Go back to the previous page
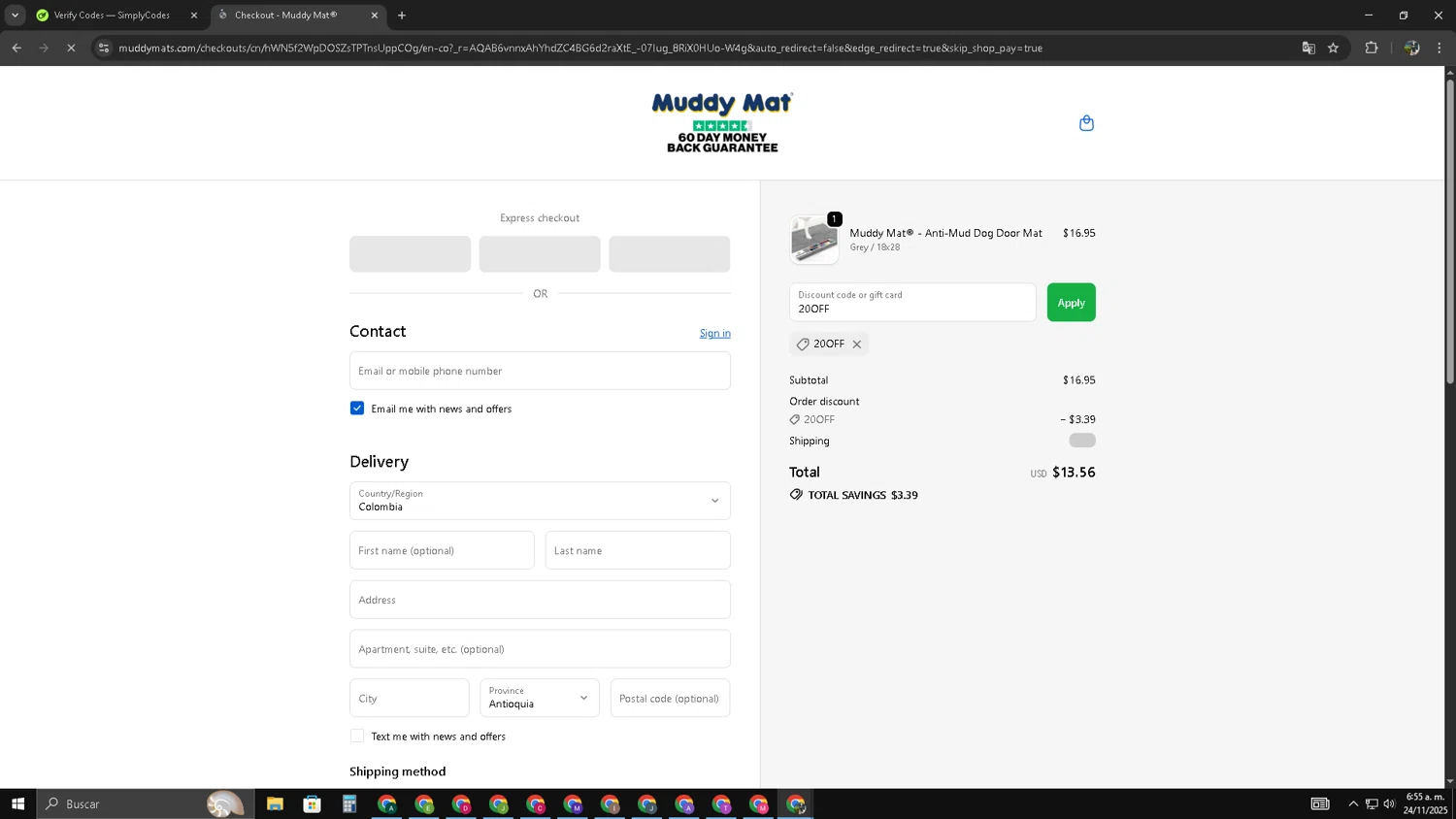Image resolution: width=1456 pixels, height=819 pixels. click(17, 48)
